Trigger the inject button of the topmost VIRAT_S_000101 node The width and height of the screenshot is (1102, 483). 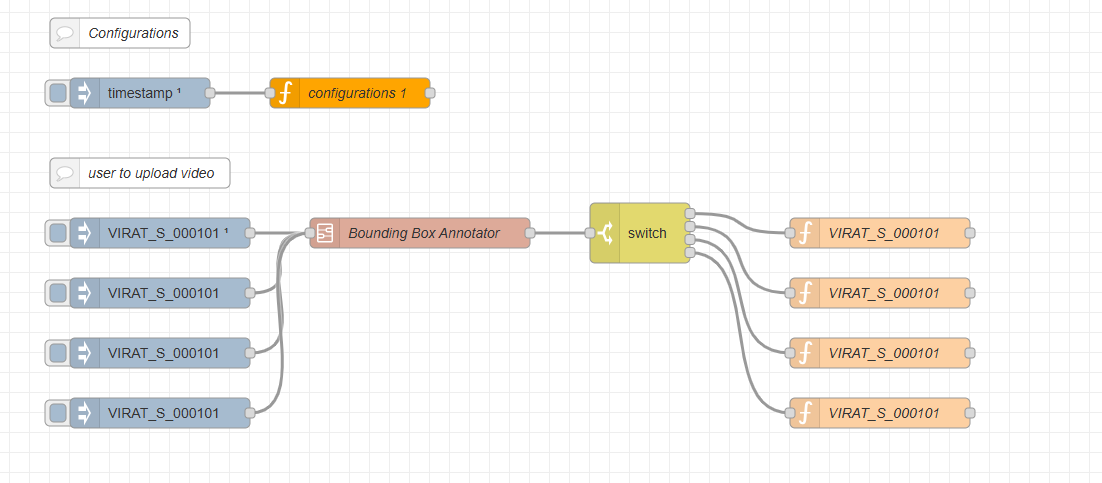coord(58,233)
